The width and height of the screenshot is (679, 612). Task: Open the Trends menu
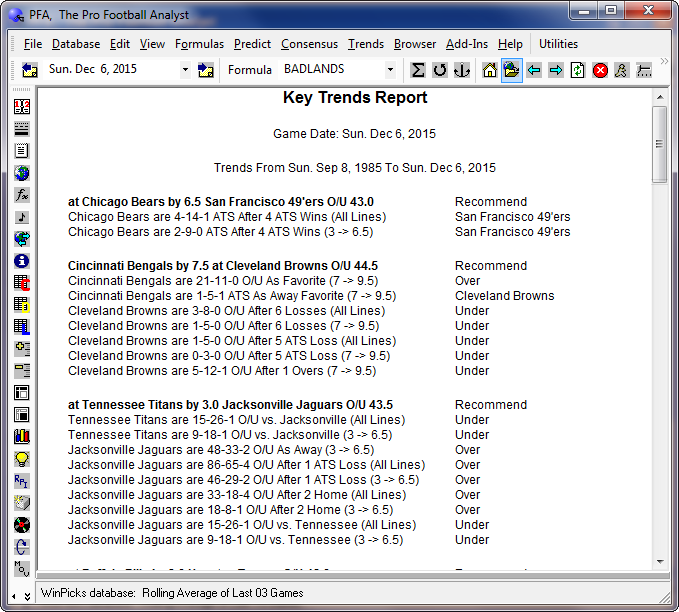[x=366, y=44]
